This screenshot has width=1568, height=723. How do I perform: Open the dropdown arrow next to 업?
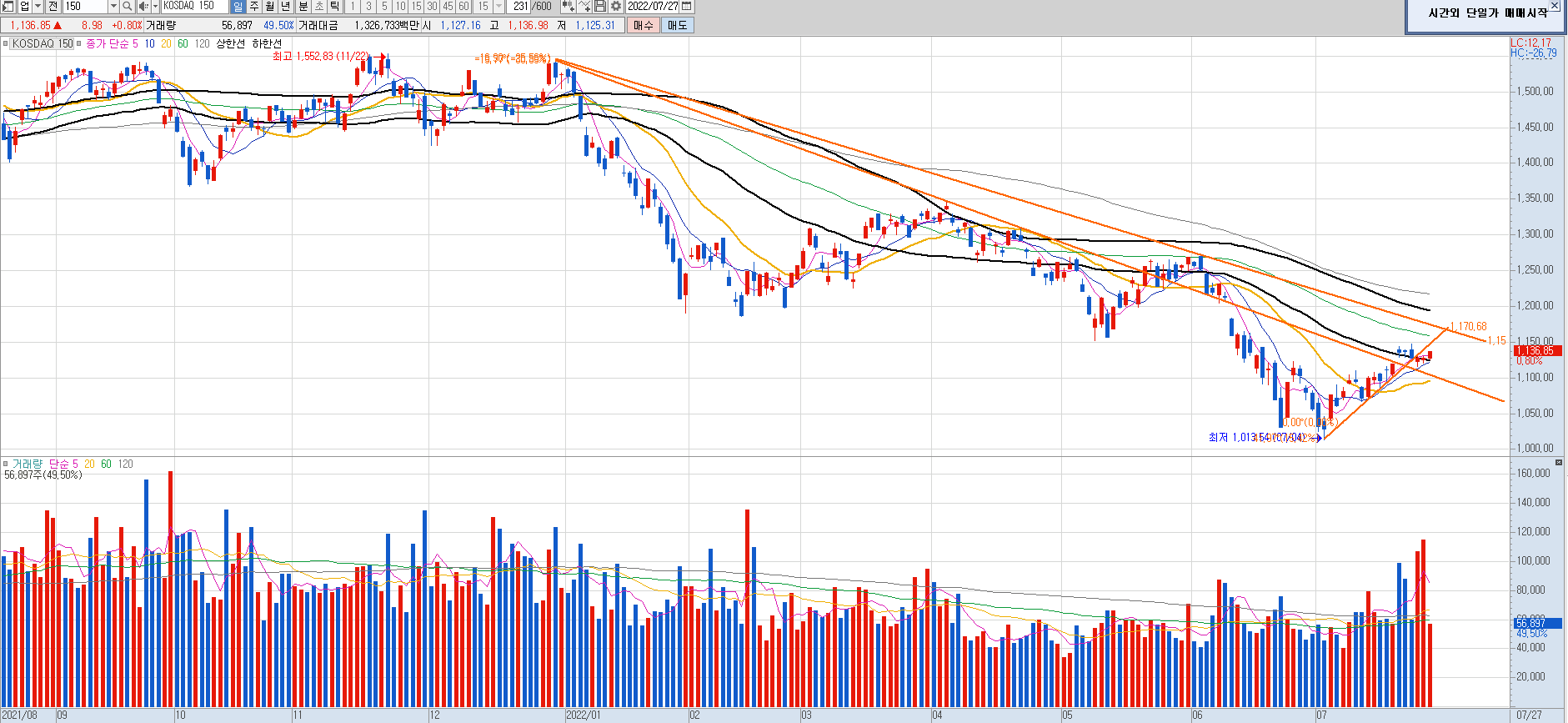pyautogui.click(x=38, y=6)
